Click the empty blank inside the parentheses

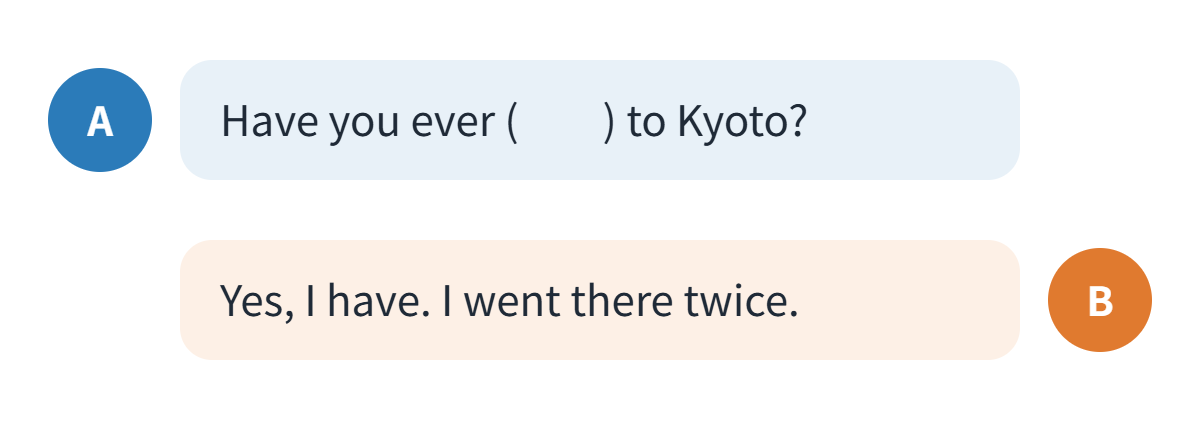click(560, 122)
